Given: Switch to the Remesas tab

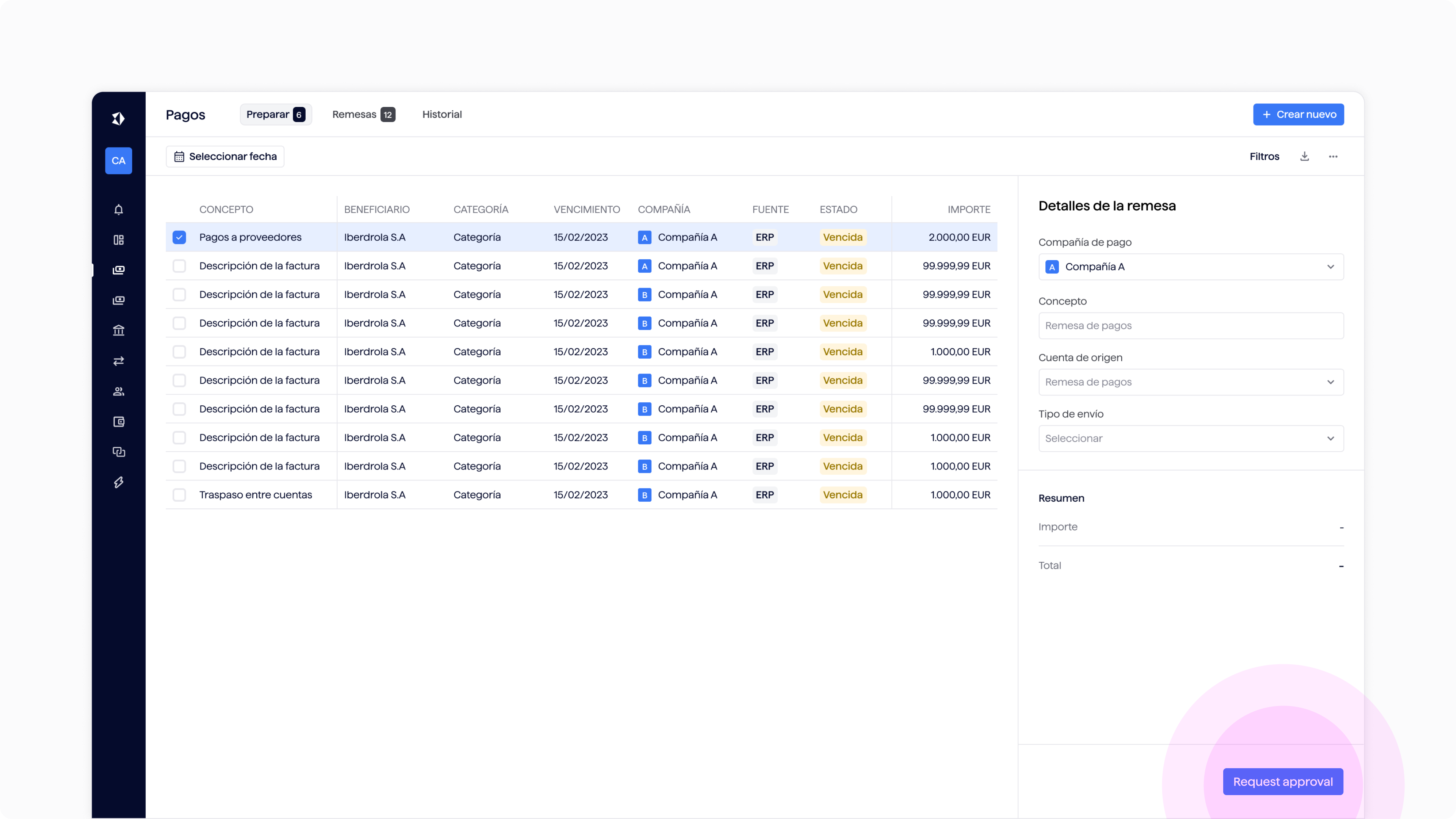Looking at the screenshot, I should [x=364, y=114].
